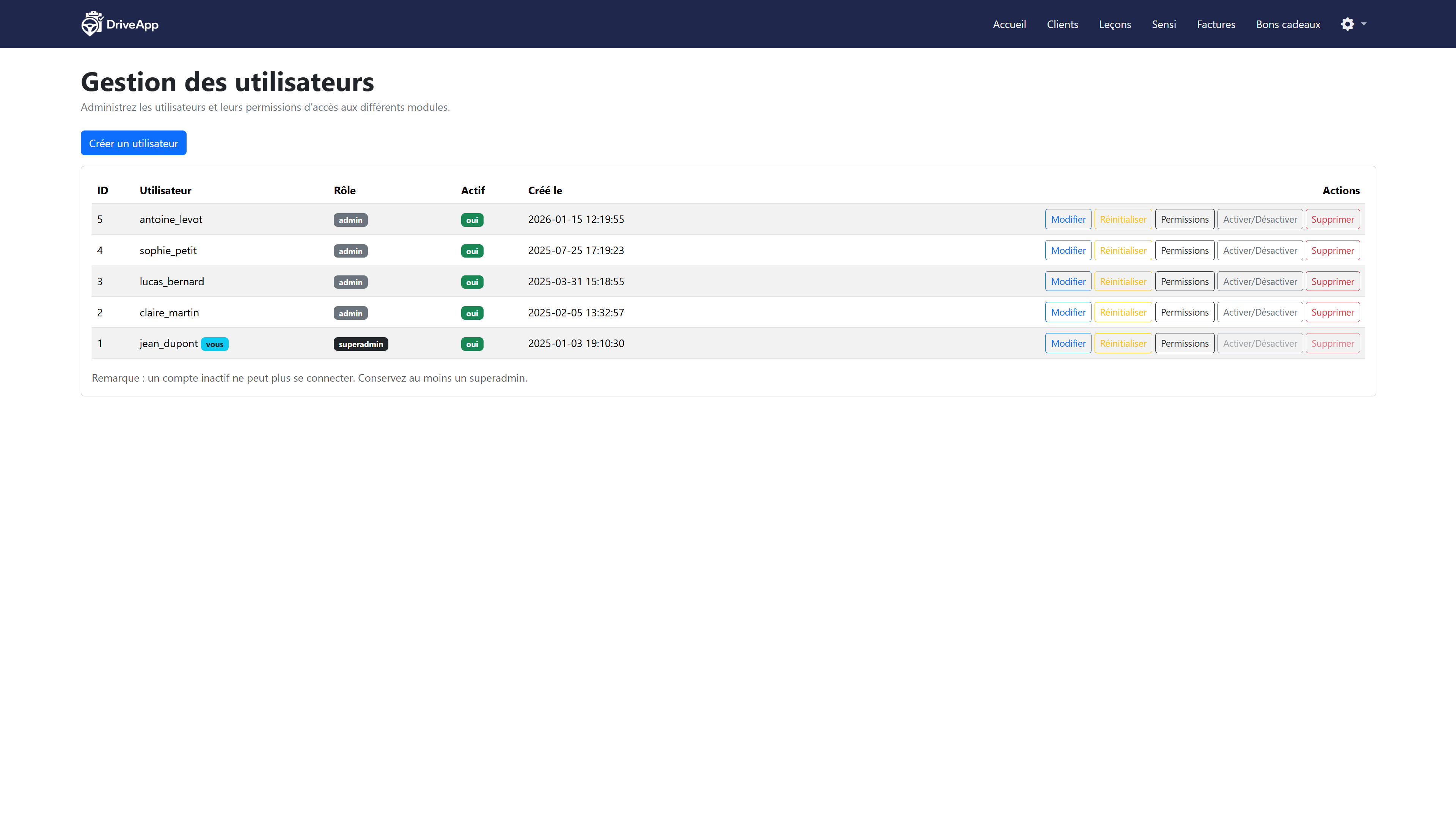Open Permissions for jean_dupont

1184,343
